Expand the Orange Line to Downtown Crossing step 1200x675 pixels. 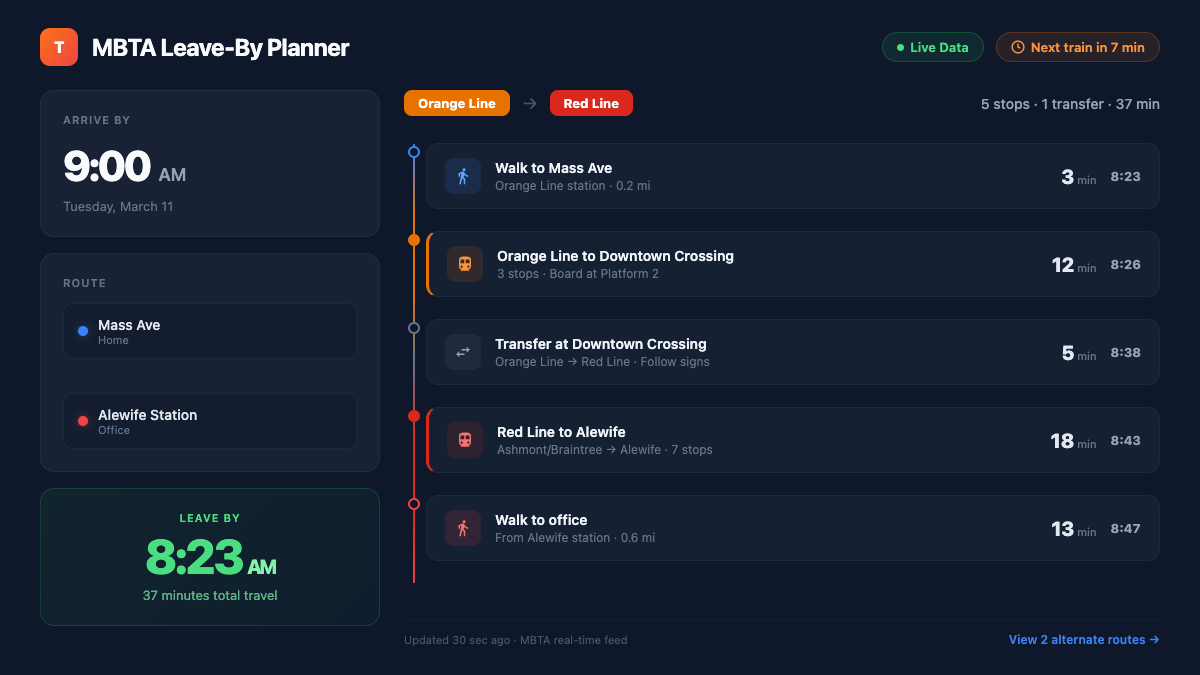point(790,264)
